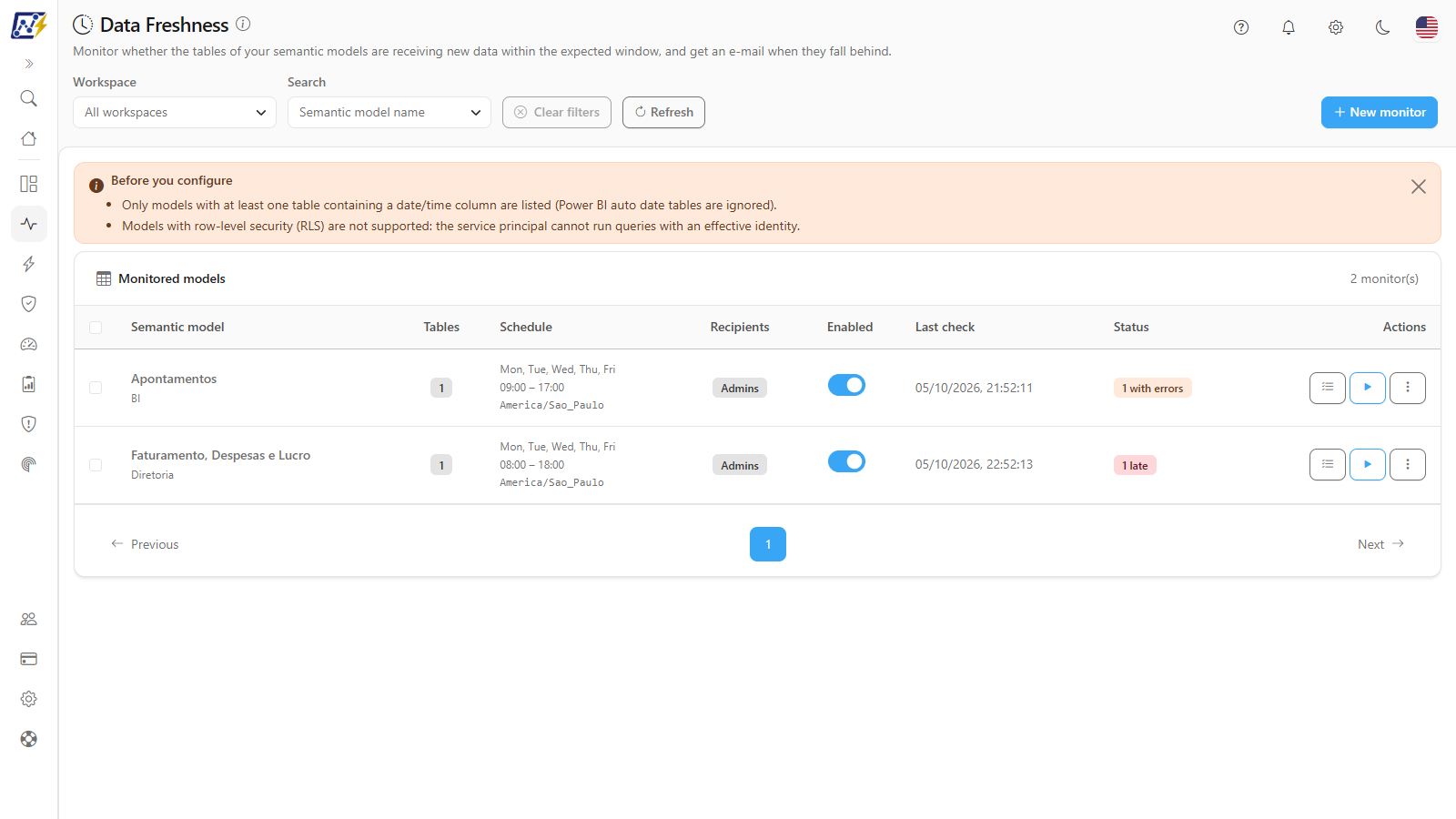1456x819 pixels.
Task: Open the lightning bolt icon in sidebar
Action: click(x=29, y=264)
